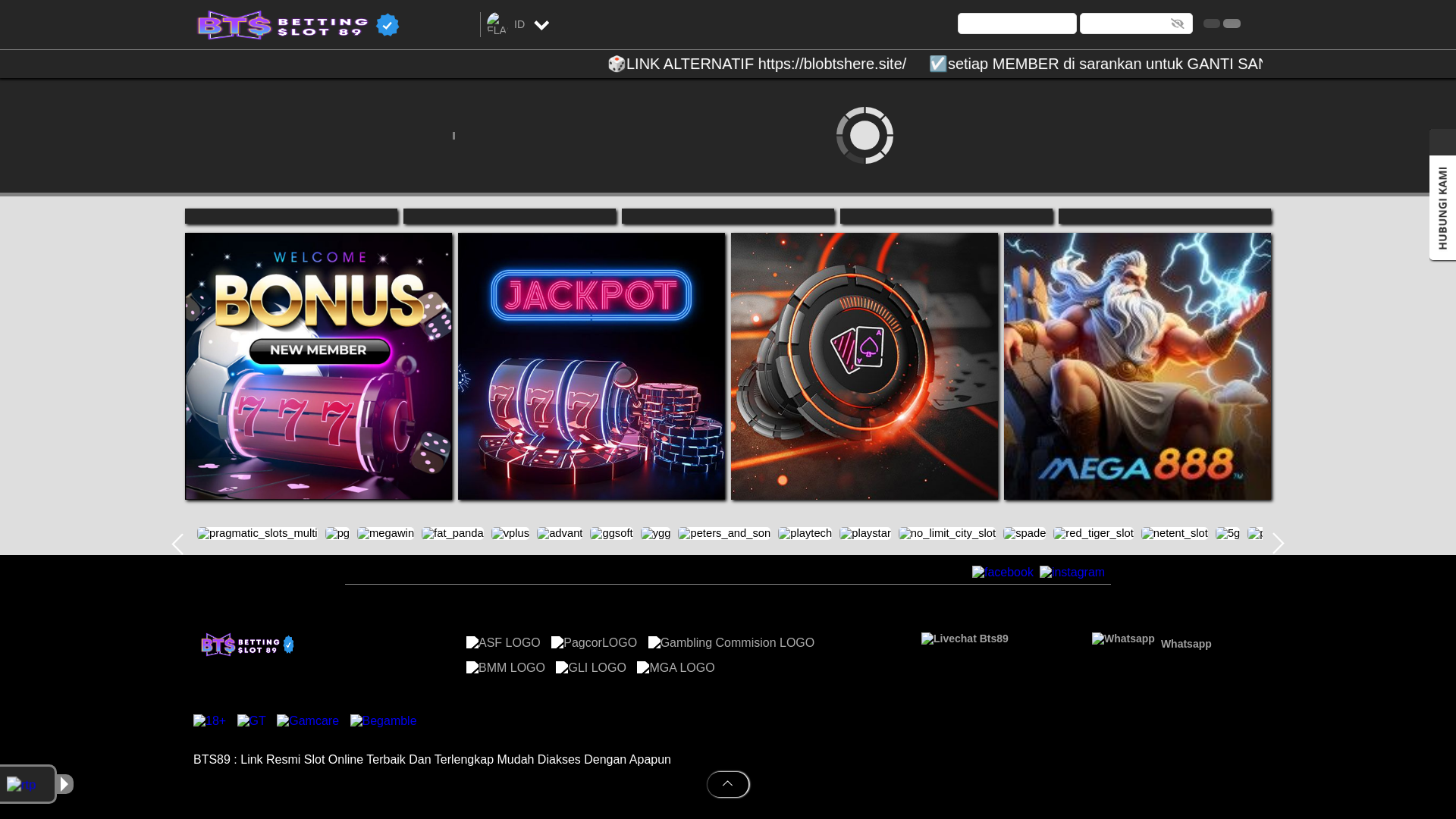
Task: Expand the ID language dropdown arrow
Action: tap(541, 25)
